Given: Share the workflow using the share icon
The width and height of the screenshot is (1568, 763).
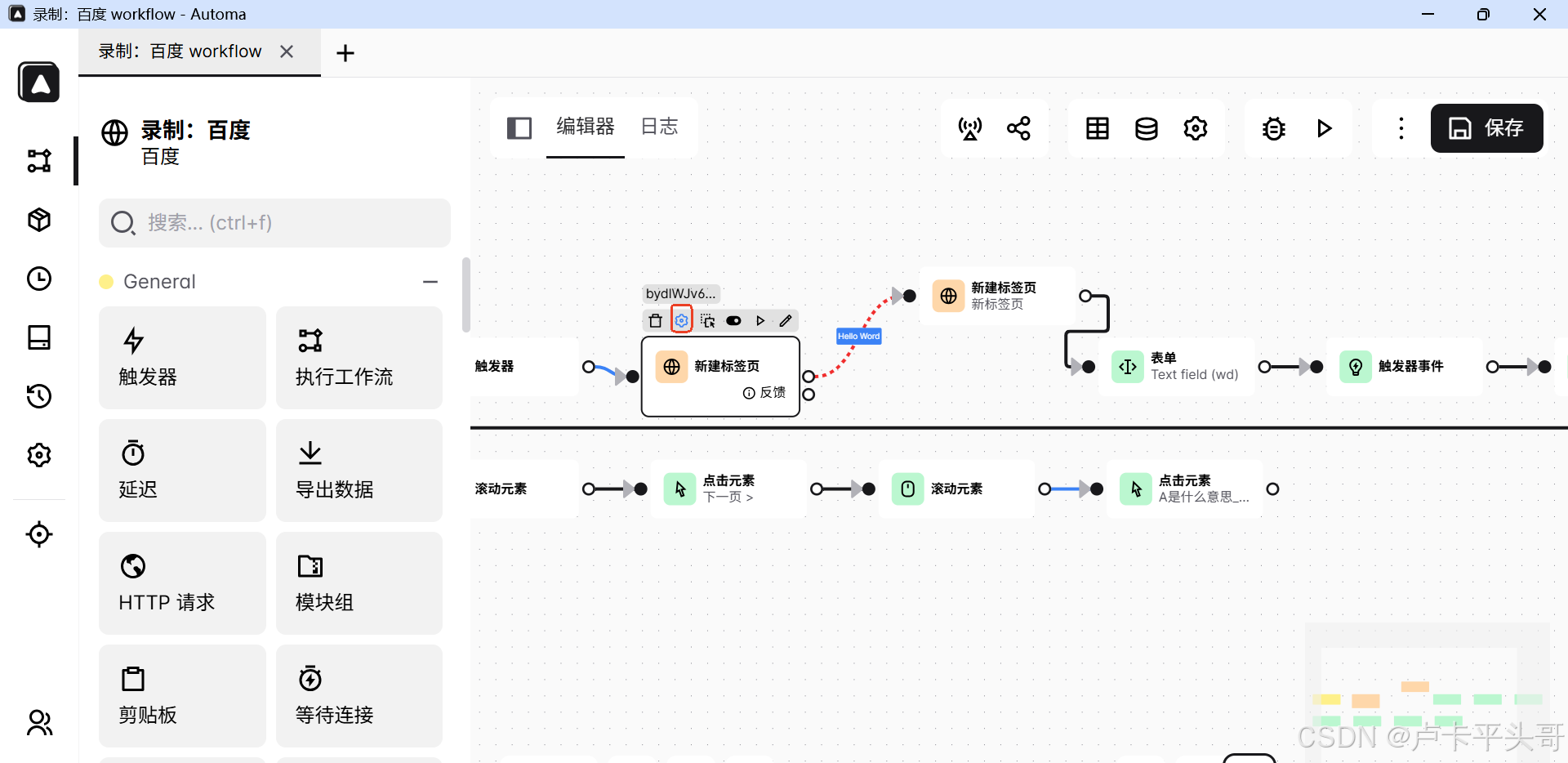Looking at the screenshot, I should pyautogui.click(x=1018, y=128).
